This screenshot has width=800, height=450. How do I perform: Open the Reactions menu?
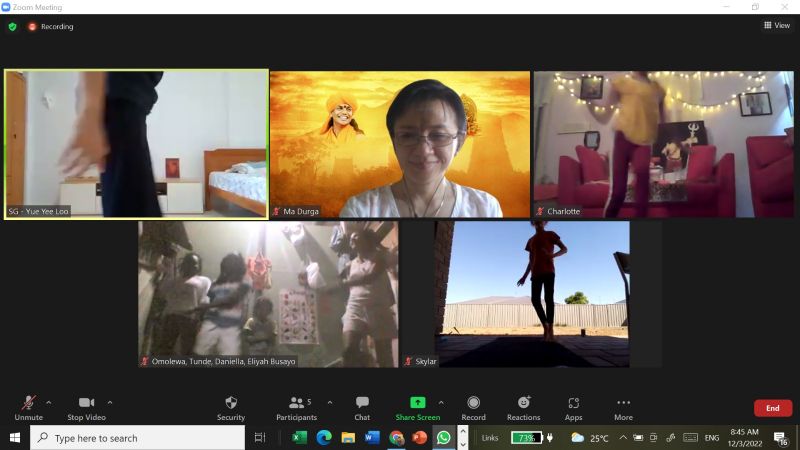[x=523, y=403]
